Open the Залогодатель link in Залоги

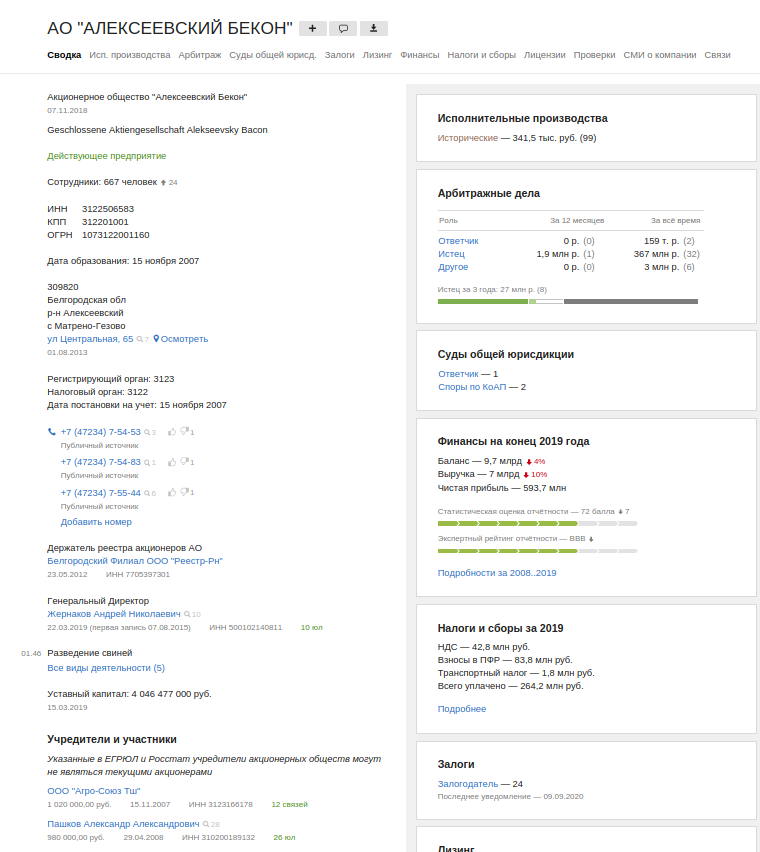point(467,784)
